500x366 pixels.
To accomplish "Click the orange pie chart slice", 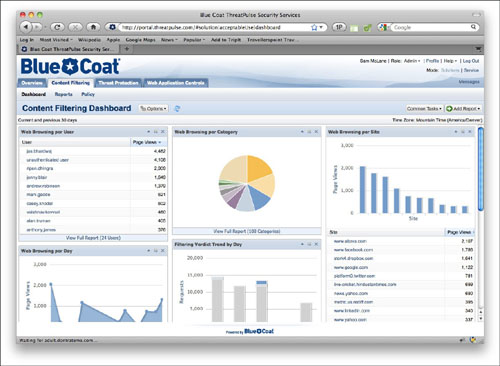I will tap(258, 168).
